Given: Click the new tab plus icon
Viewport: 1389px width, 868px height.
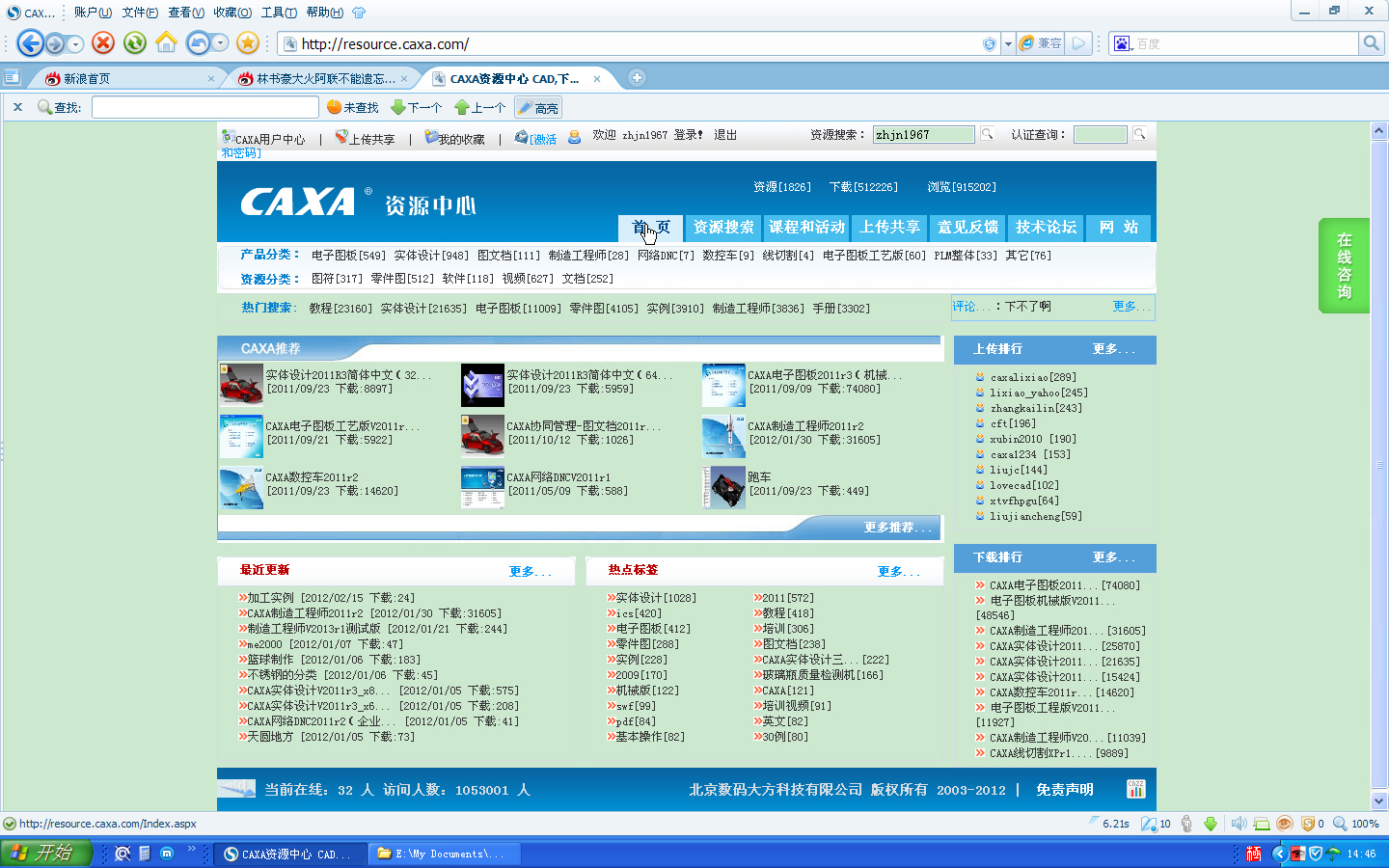Looking at the screenshot, I should 636,78.
